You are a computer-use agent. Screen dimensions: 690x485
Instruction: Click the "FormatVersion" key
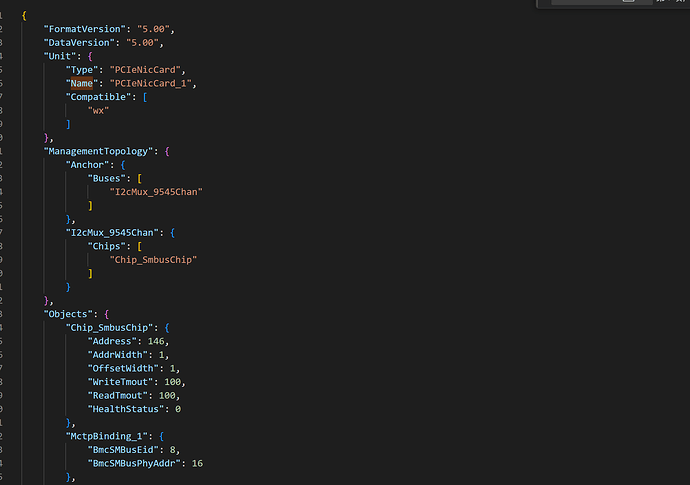click(82, 29)
